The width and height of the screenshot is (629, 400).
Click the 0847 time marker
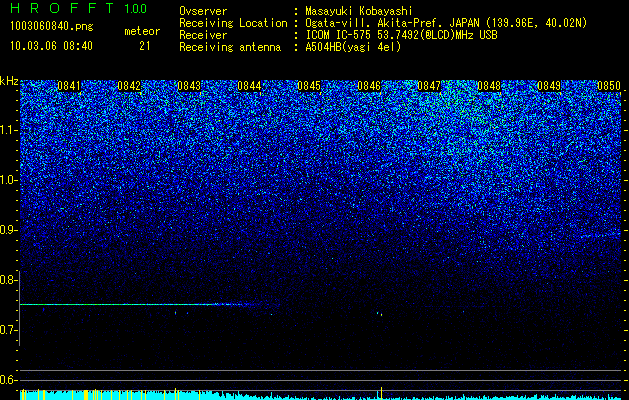[x=429, y=86]
